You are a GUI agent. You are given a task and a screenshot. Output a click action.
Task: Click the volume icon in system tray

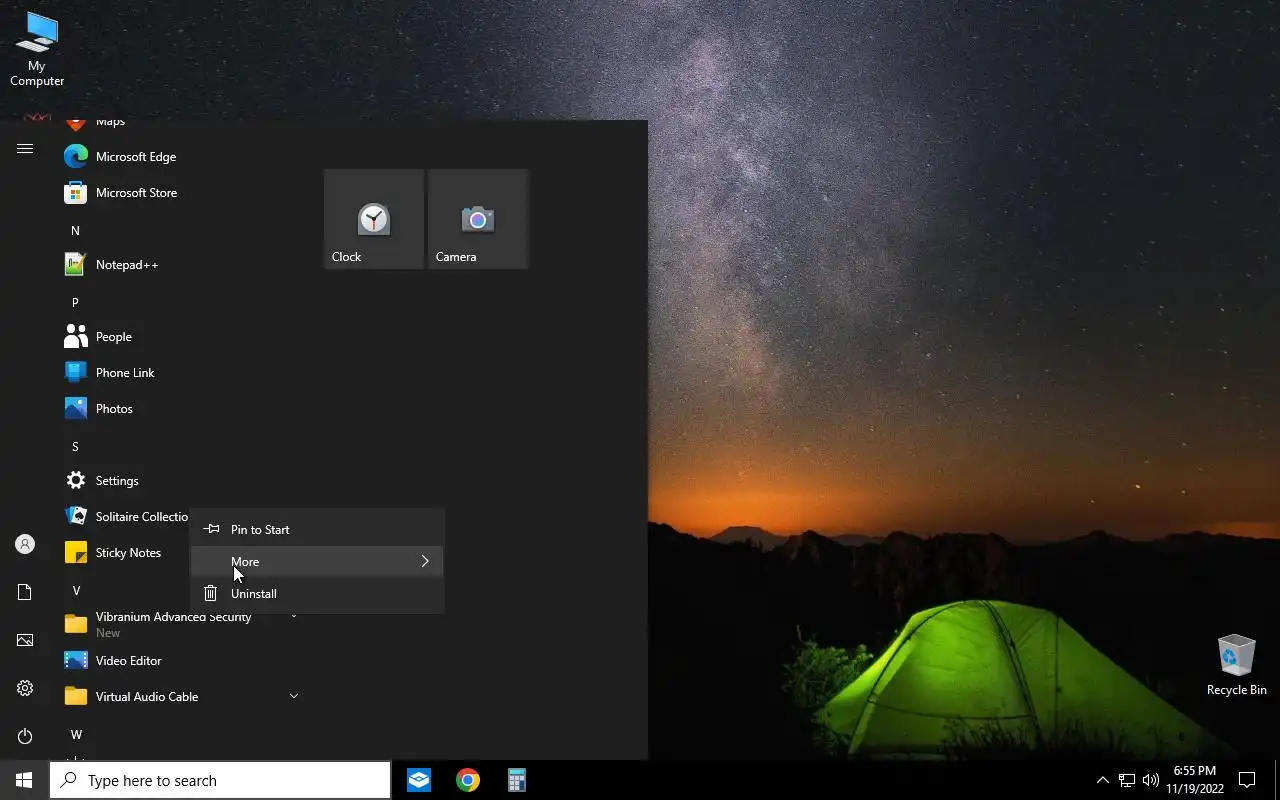click(x=1151, y=780)
